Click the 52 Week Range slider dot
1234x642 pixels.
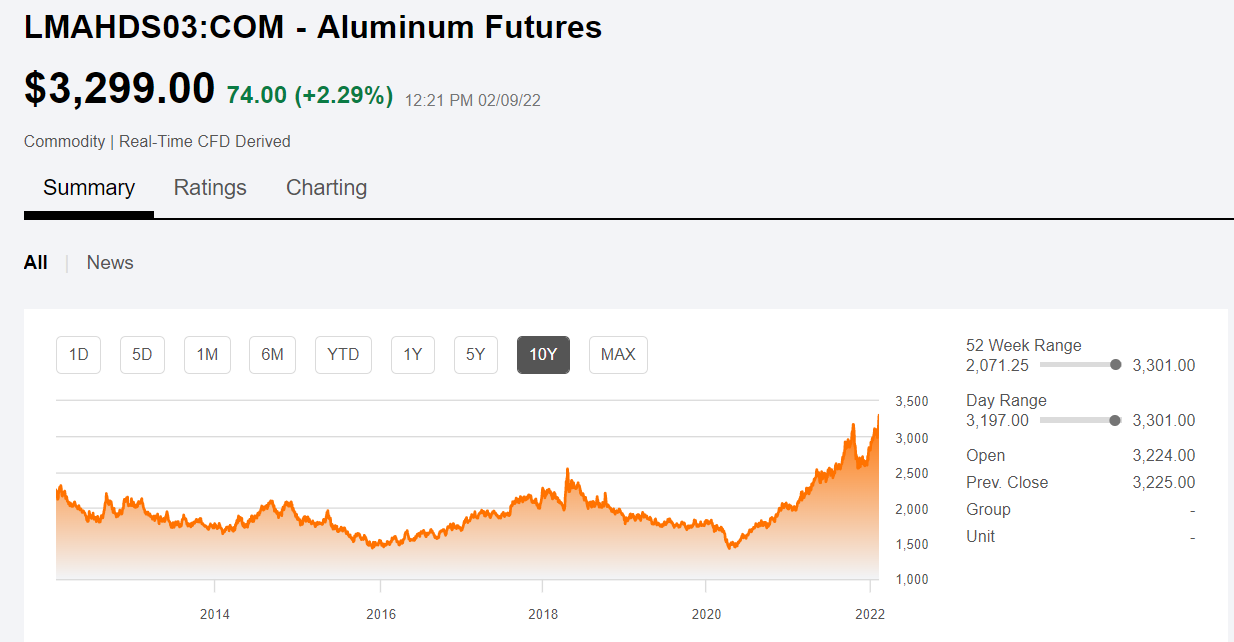pos(1115,365)
